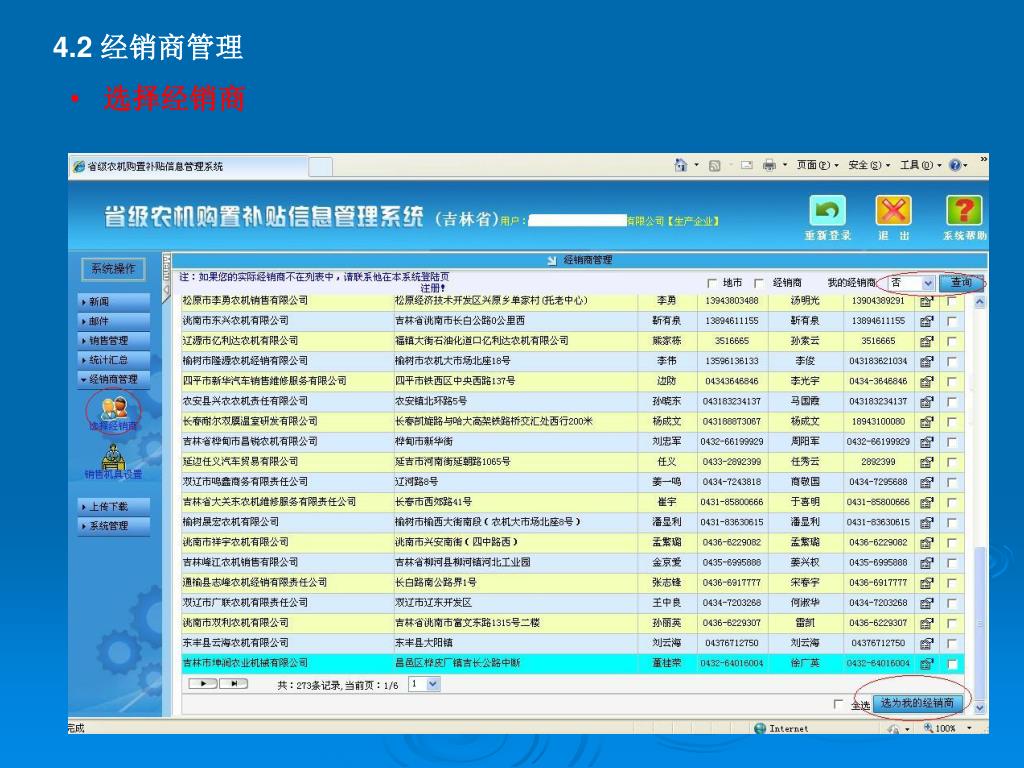Open detail icon for 吉林省大关东农机维修服务有限责任公司
Screen dimensions: 1024x768
pyautogui.click(x=926, y=503)
